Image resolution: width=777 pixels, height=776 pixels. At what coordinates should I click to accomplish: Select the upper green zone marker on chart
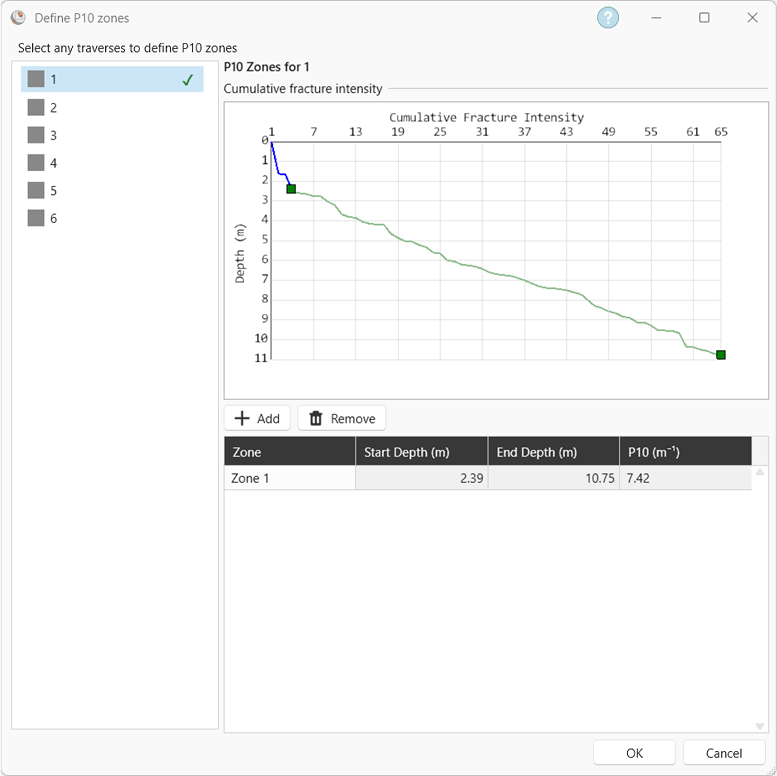pyautogui.click(x=291, y=189)
